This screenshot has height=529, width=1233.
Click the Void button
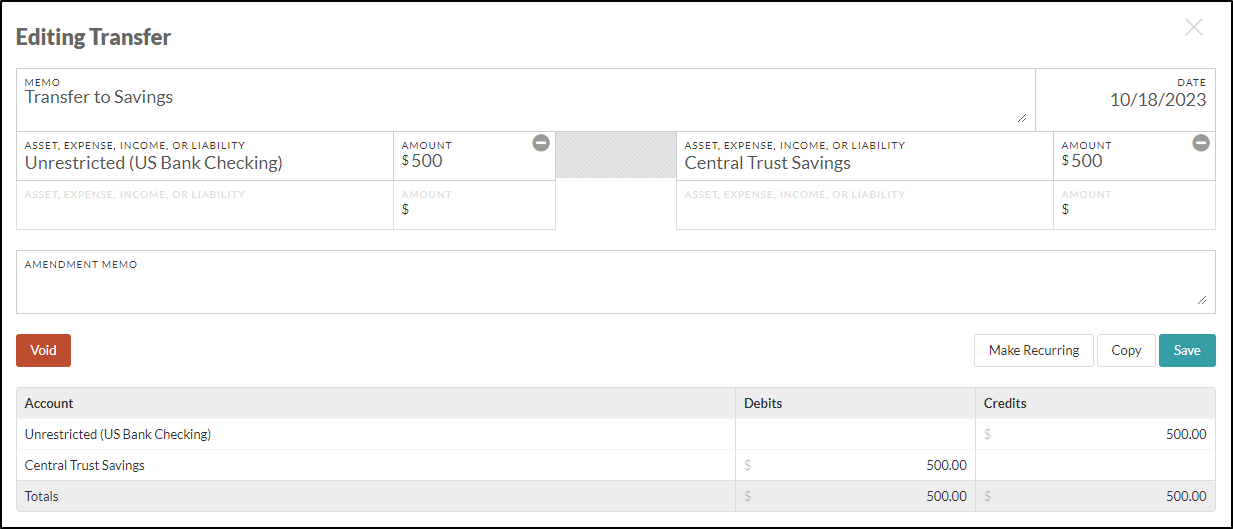(x=43, y=350)
